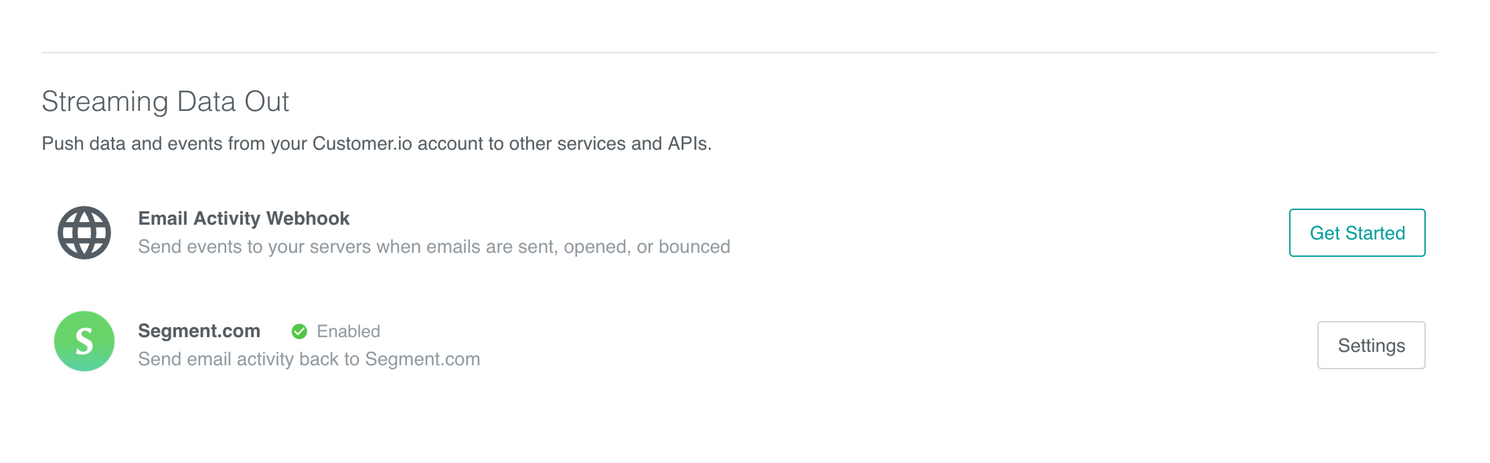
Task: Click the 'Push data and events' subtitle text
Action: [x=376, y=143]
